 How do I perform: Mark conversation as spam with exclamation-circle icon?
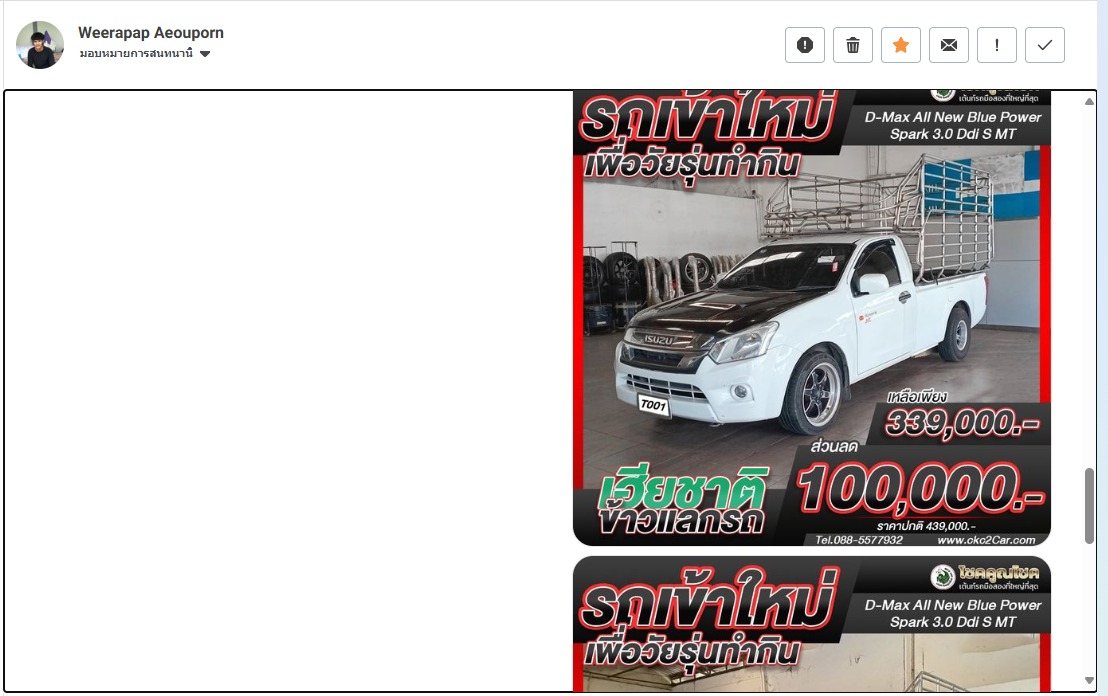coord(805,45)
